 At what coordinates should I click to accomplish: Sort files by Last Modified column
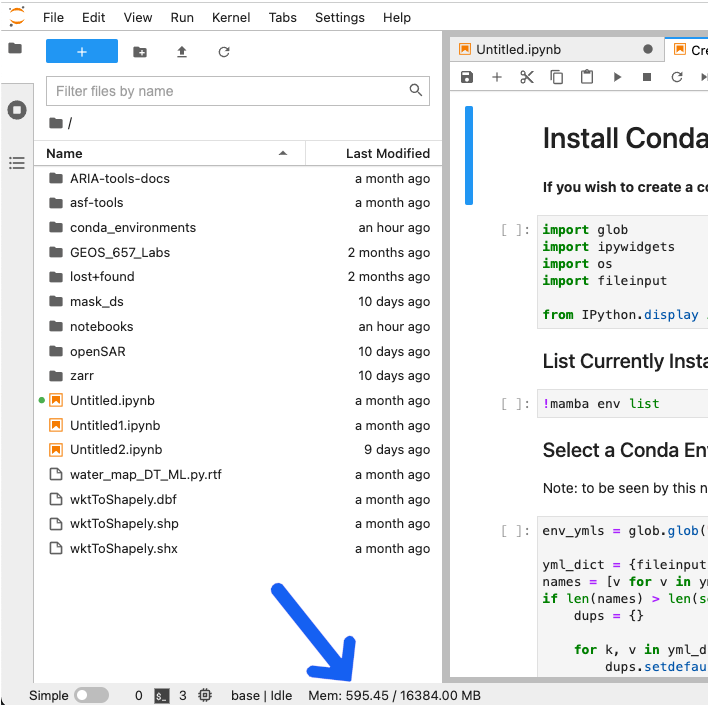387,153
